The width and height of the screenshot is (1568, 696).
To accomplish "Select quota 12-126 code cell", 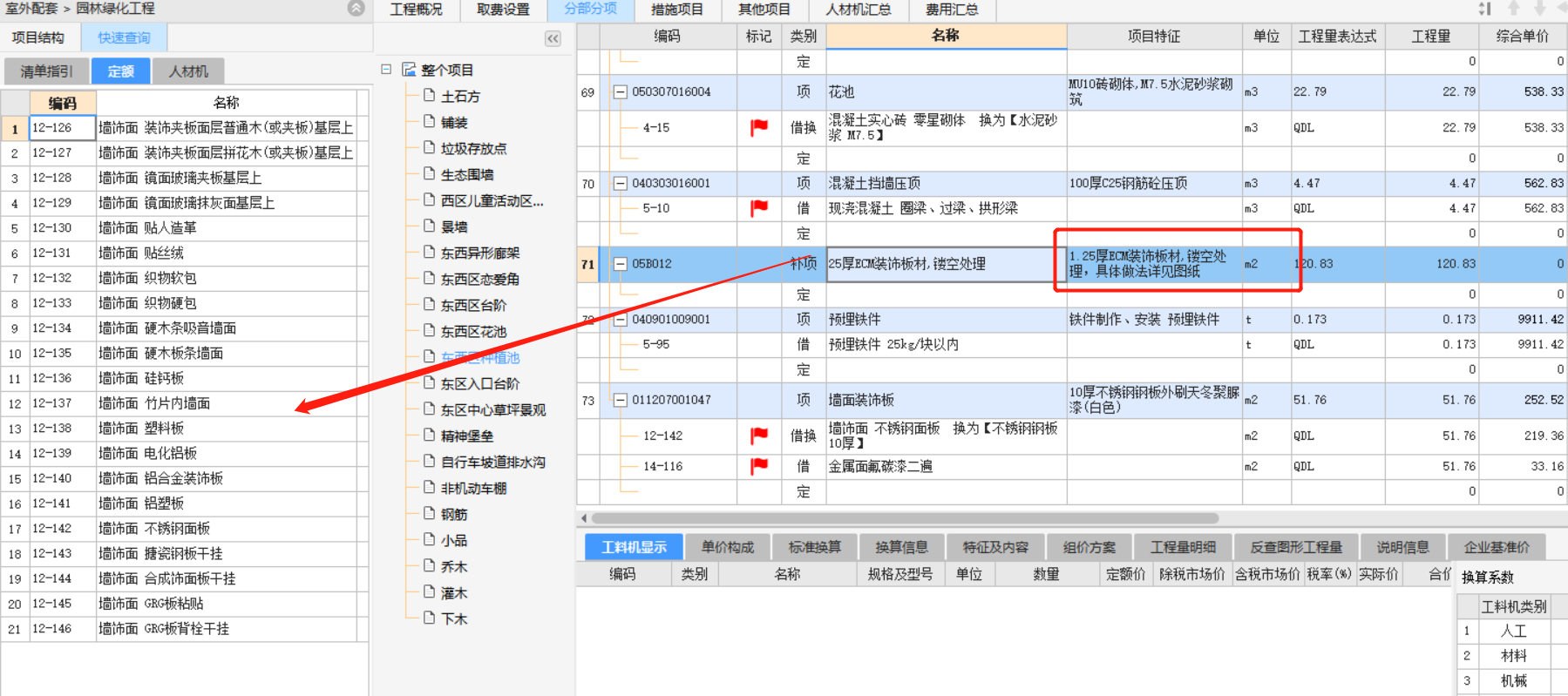I will tap(63, 128).
